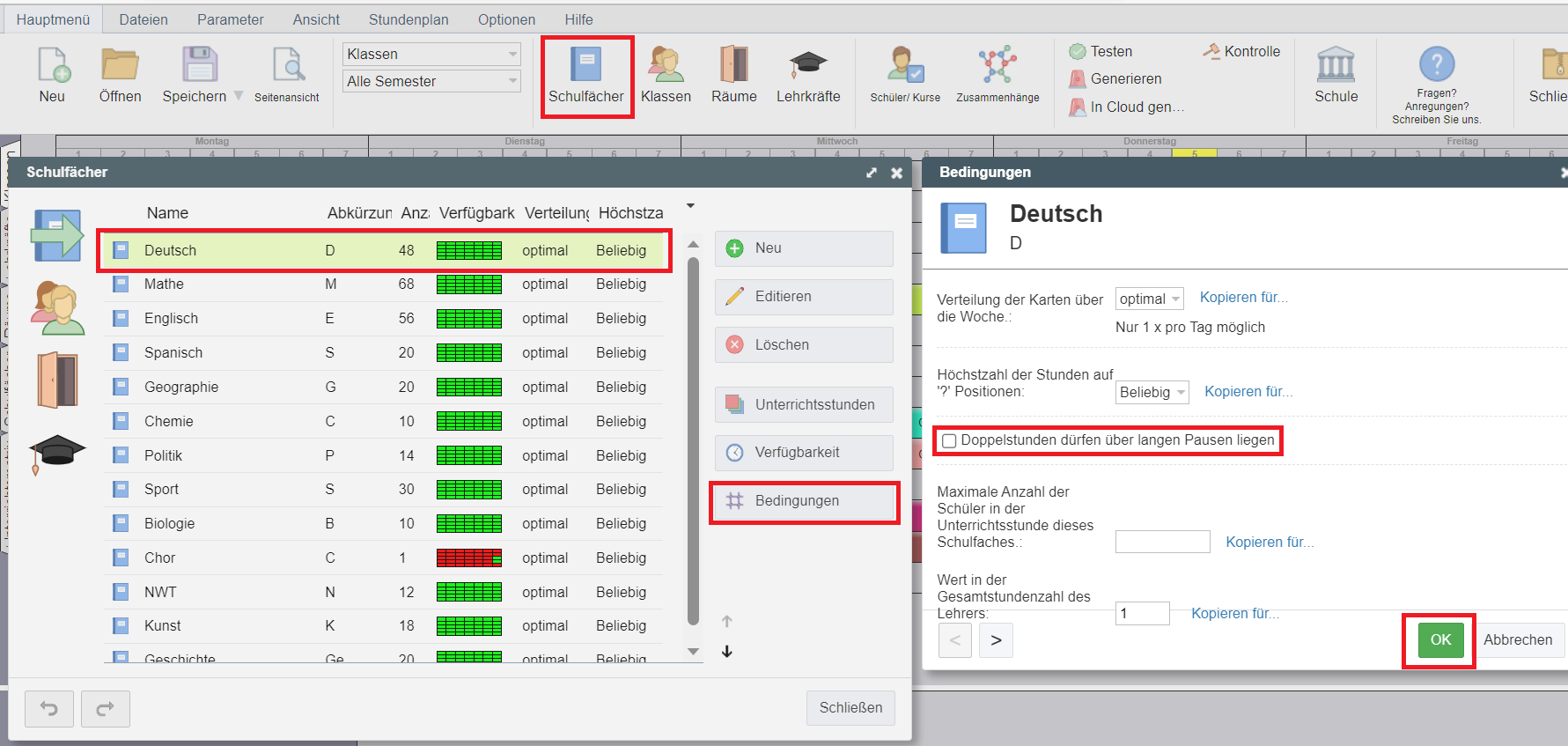Click the undo arrow button
This screenshot has height=746, width=1568.
tap(49, 708)
